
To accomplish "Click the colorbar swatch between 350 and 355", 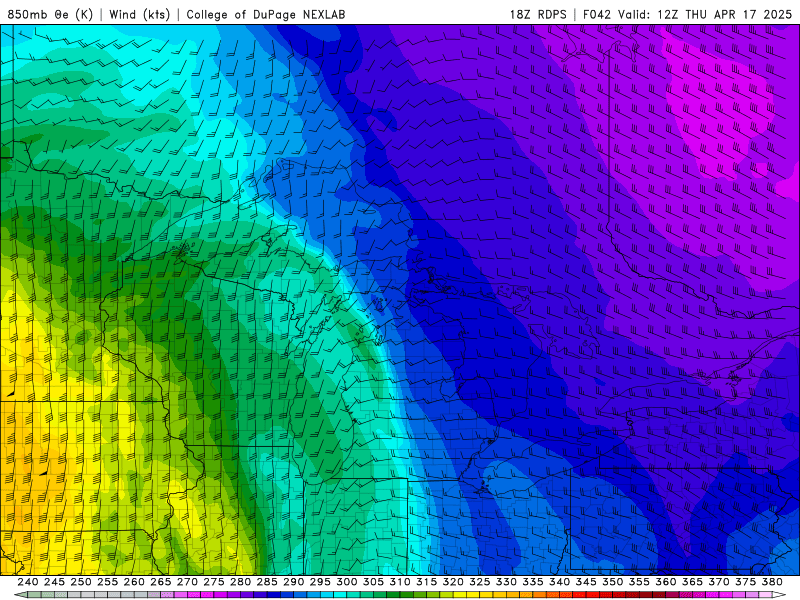I will click(x=626, y=595).
